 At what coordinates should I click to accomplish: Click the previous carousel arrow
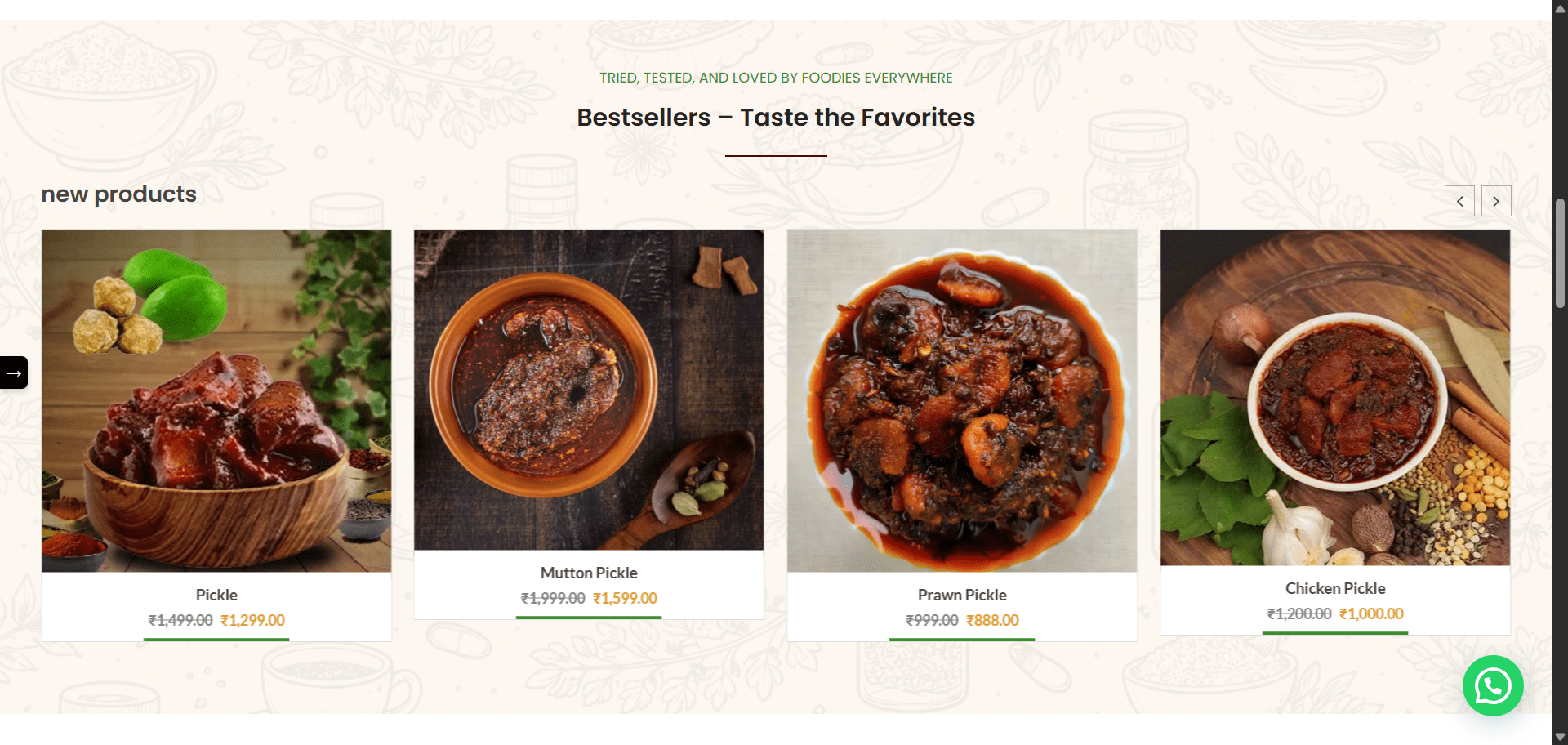click(1459, 201)
